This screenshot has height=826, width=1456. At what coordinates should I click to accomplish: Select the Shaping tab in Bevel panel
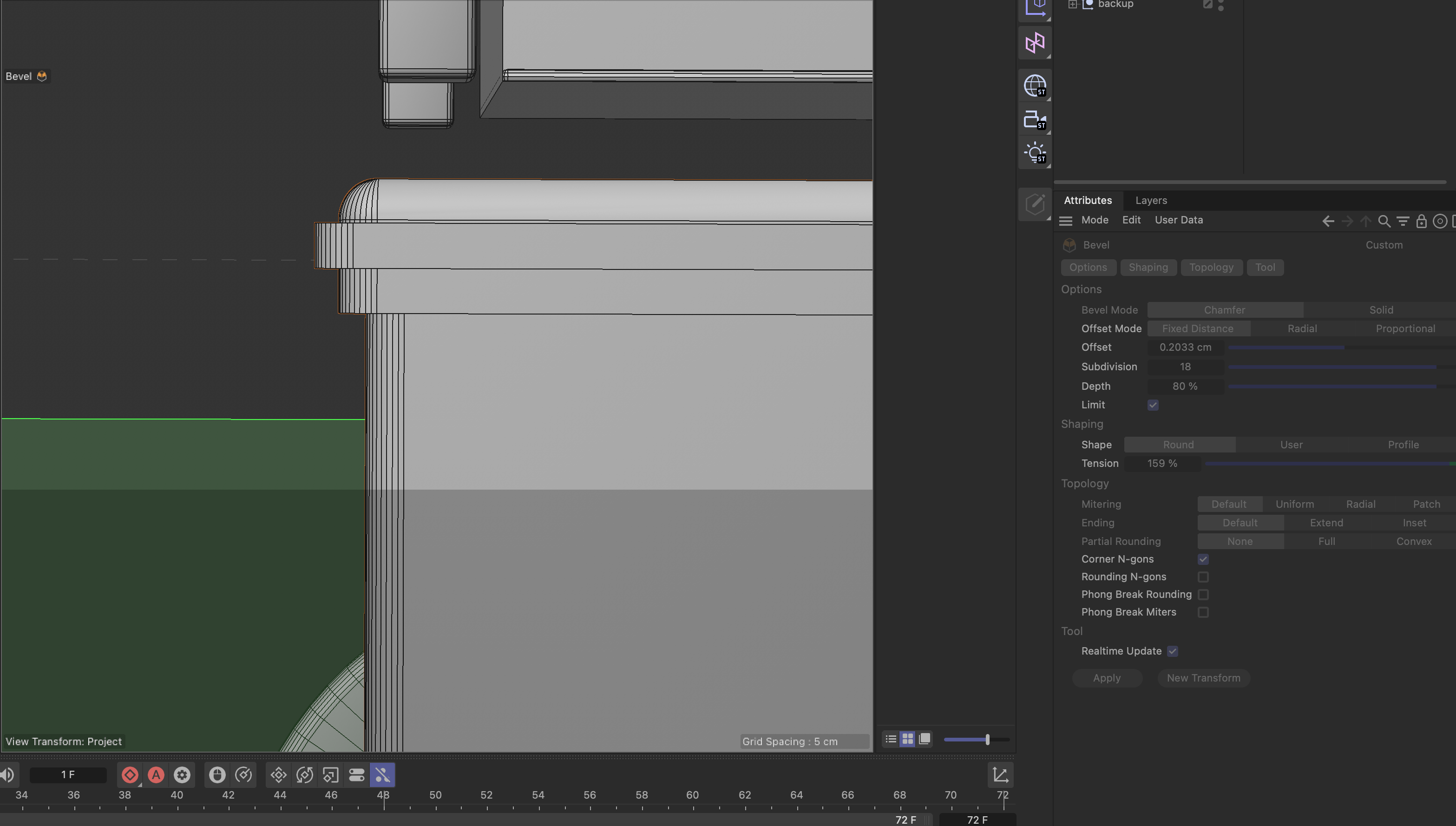(x=1148, y=267)
